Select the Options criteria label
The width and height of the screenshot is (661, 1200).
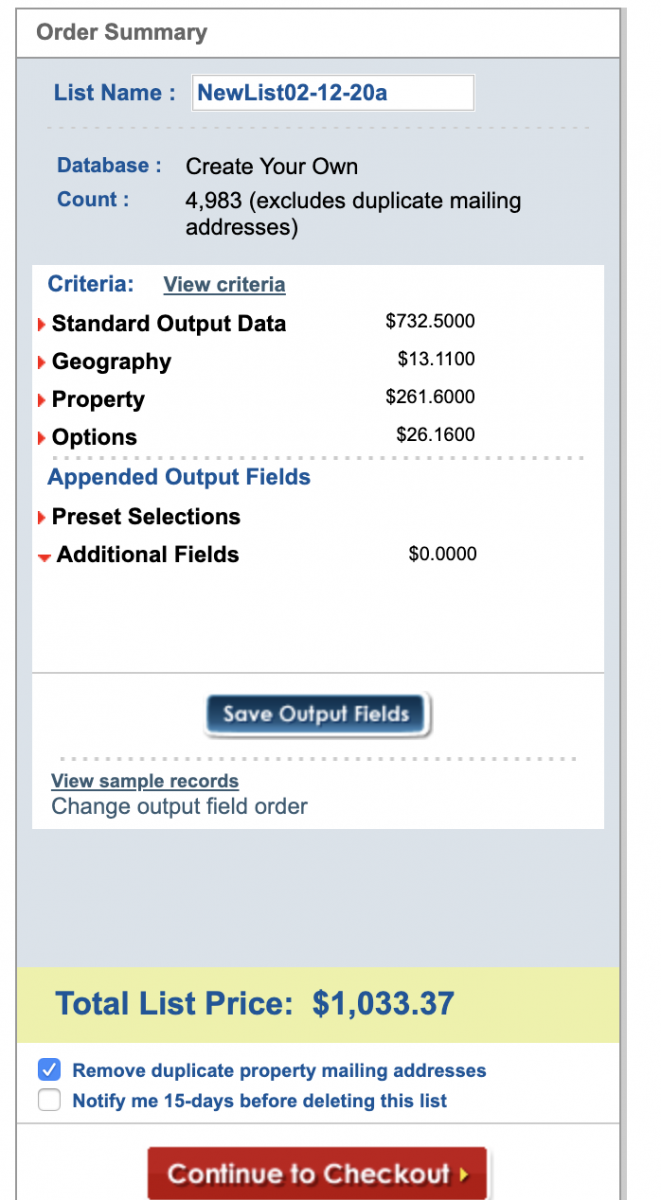pyautogui.click(x=94, y=438)
